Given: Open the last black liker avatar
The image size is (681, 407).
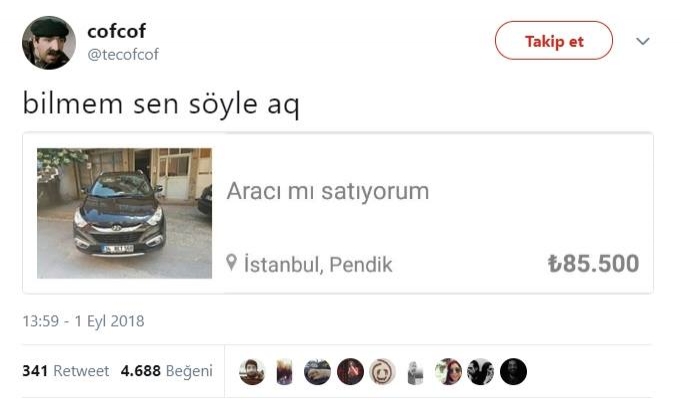Looking at the screenshot, I should (x=513, y=372).
